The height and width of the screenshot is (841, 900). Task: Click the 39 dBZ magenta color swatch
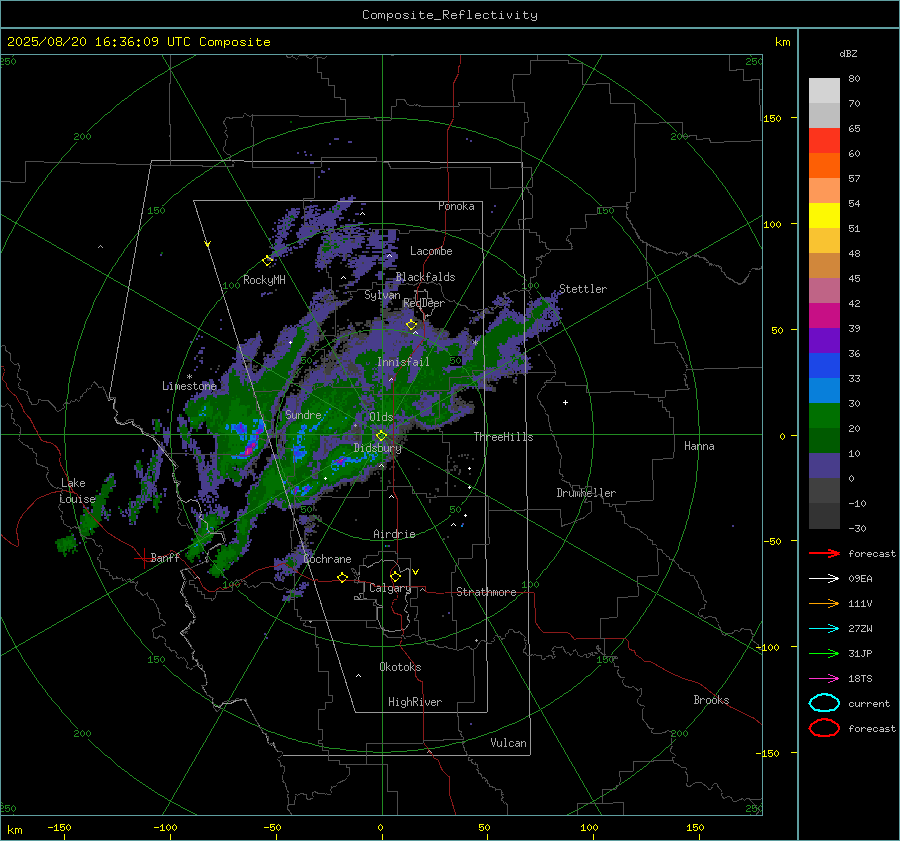point(824,315)
